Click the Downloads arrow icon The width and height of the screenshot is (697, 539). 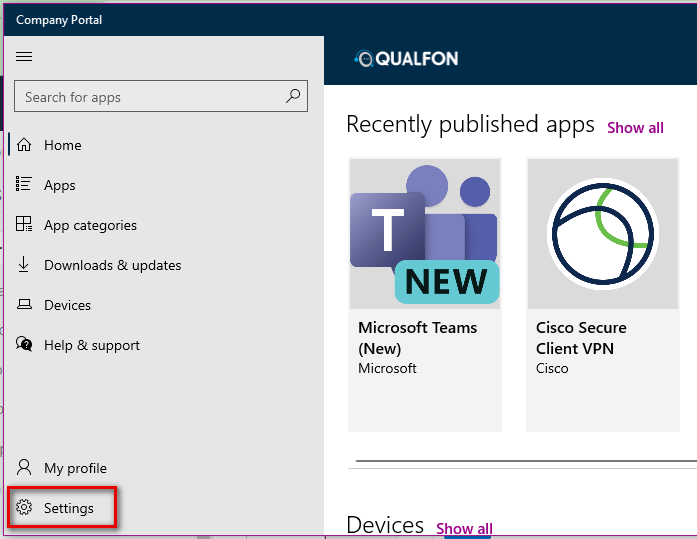[x=24, y=264]
